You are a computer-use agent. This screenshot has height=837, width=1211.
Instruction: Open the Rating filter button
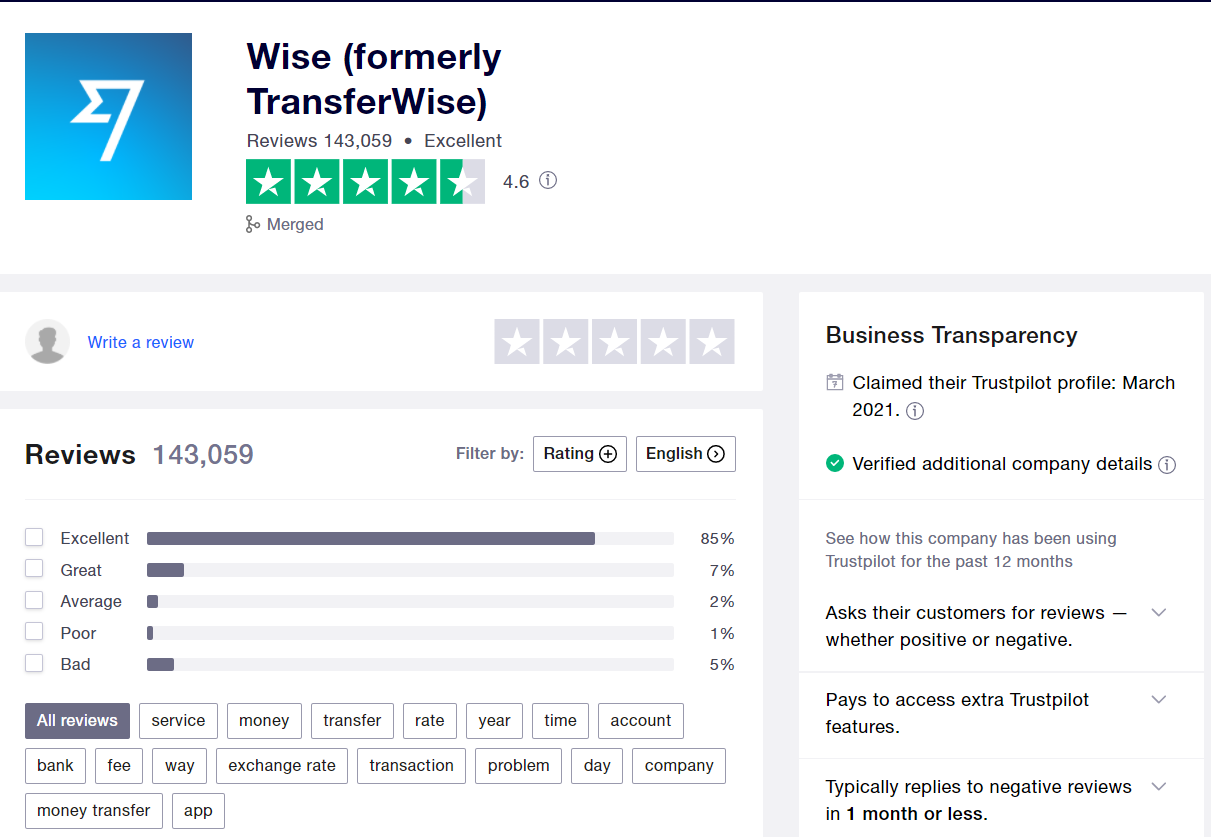coord(580,454)
